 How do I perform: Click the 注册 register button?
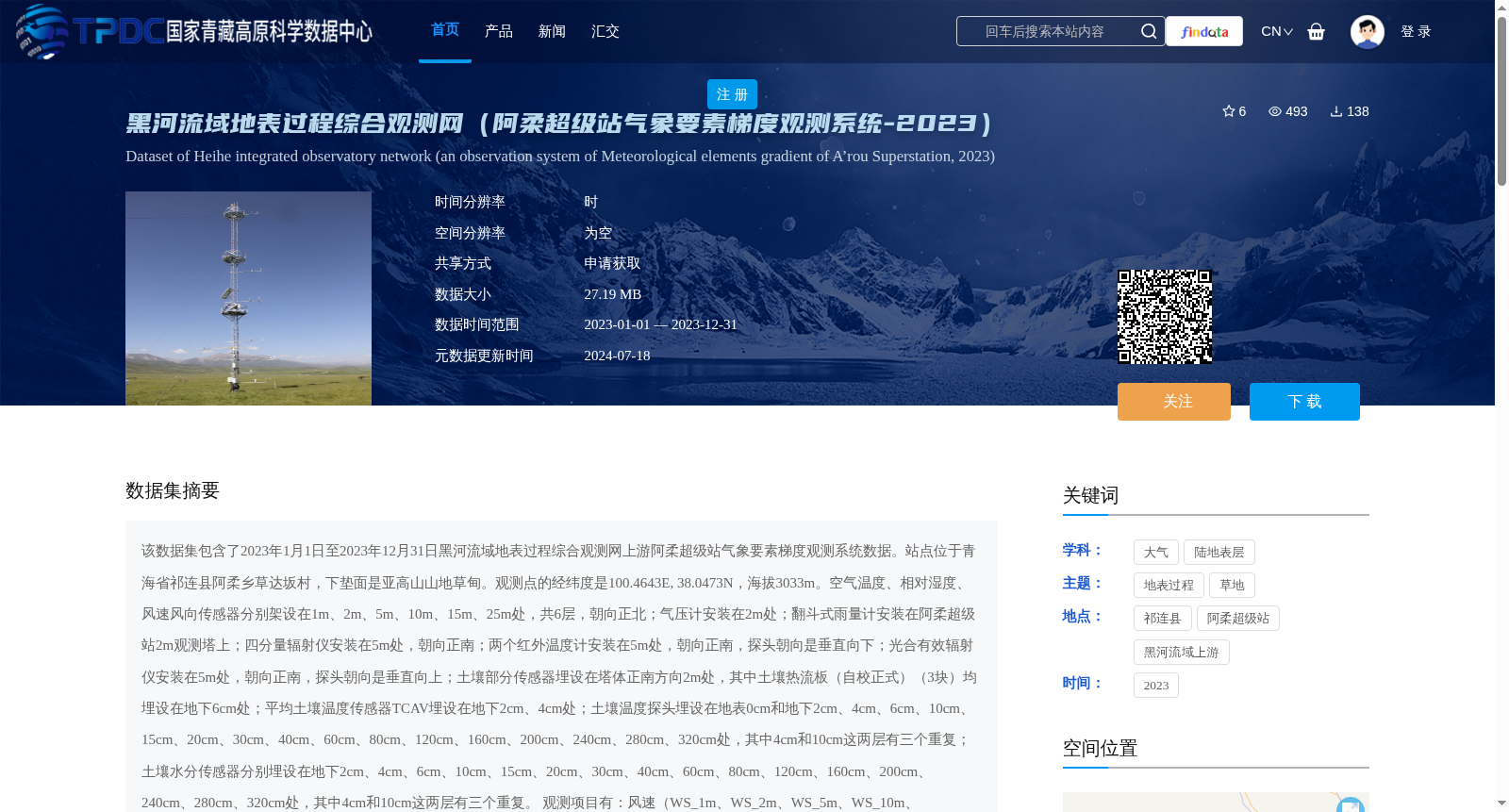[732, 94]
